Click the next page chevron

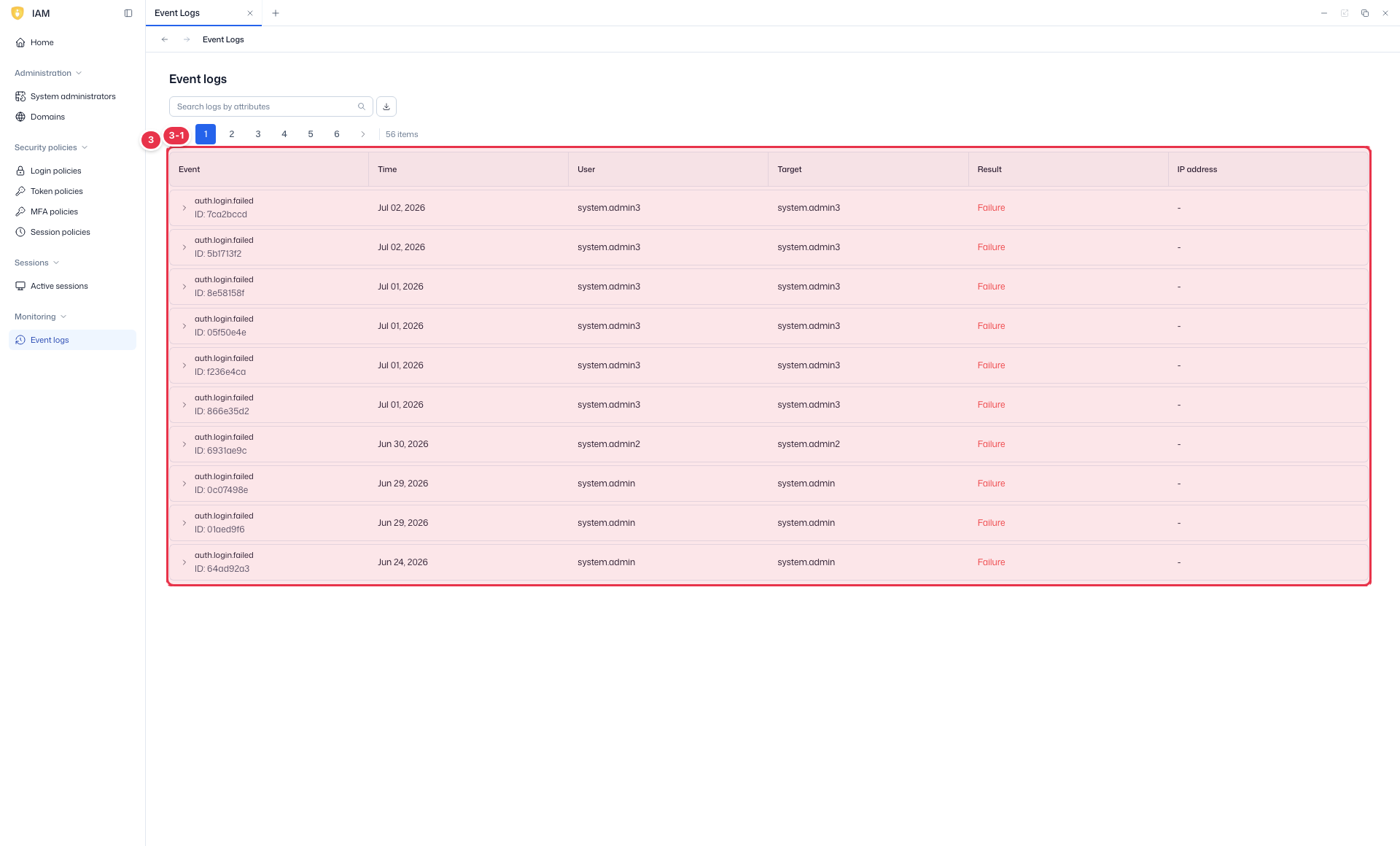point(363,134)
